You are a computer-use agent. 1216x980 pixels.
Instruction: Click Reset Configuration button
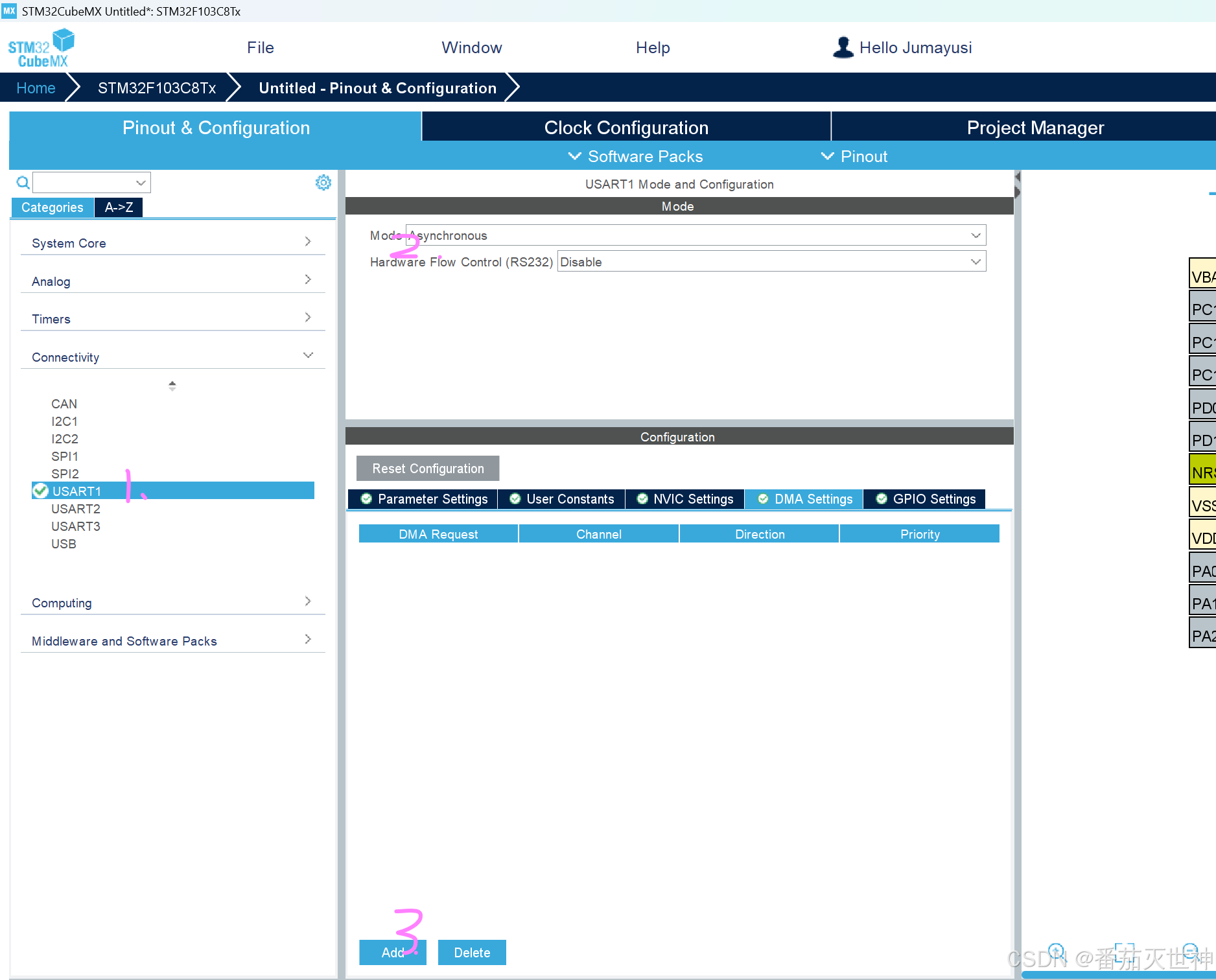(428, 468)
